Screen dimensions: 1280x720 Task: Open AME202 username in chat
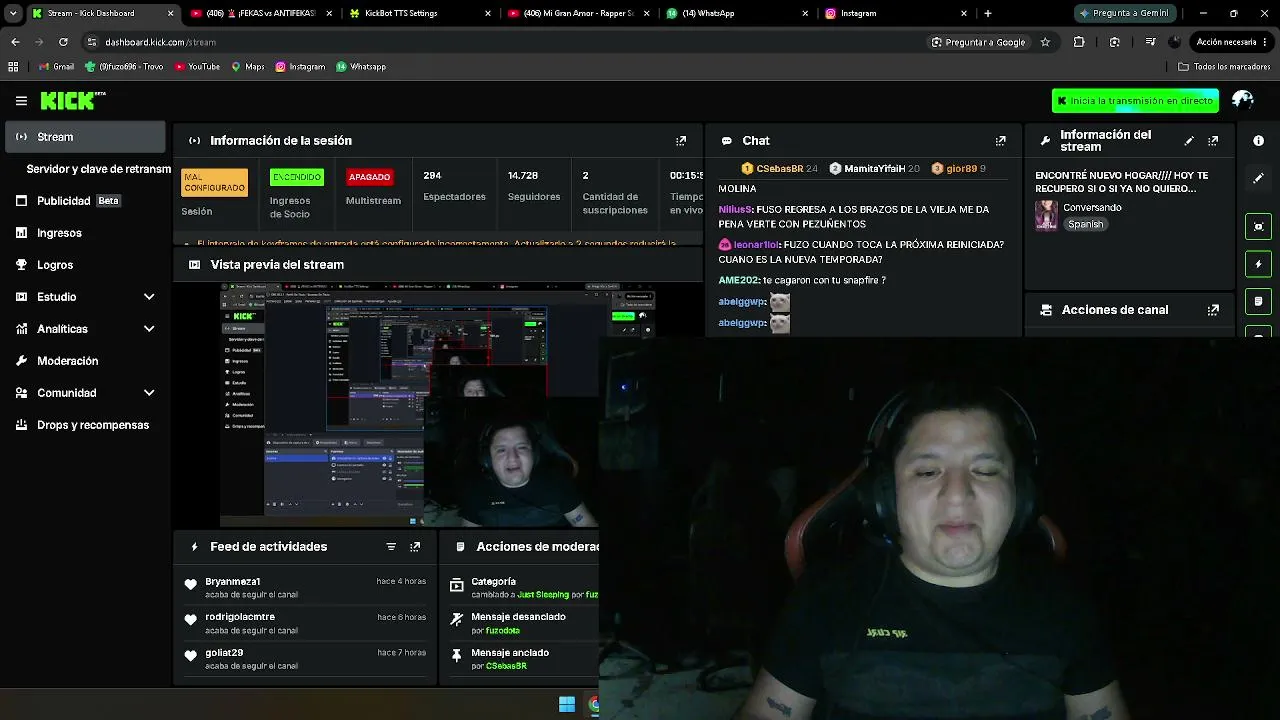coord(739,281)
